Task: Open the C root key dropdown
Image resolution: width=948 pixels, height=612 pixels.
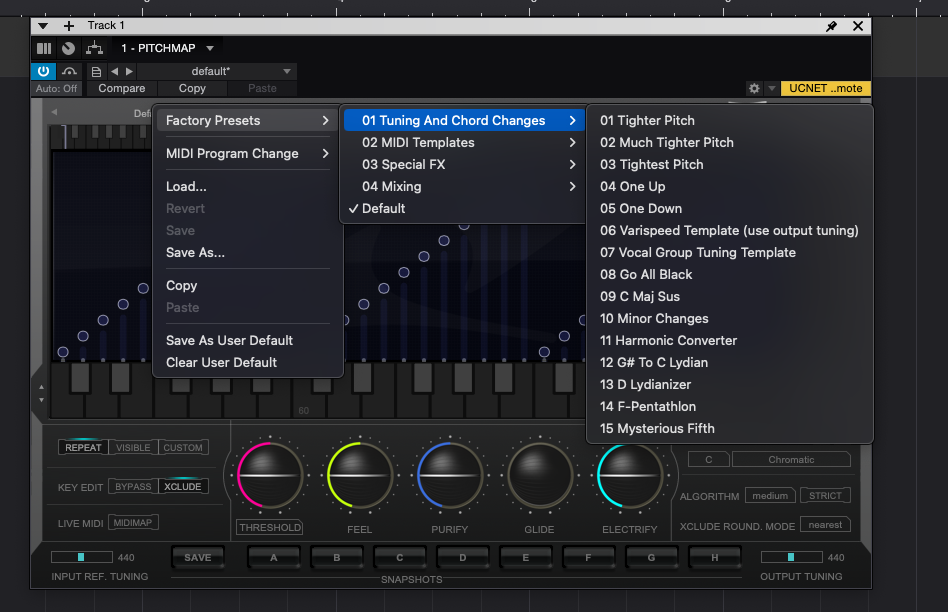Action: click(709, 460)
